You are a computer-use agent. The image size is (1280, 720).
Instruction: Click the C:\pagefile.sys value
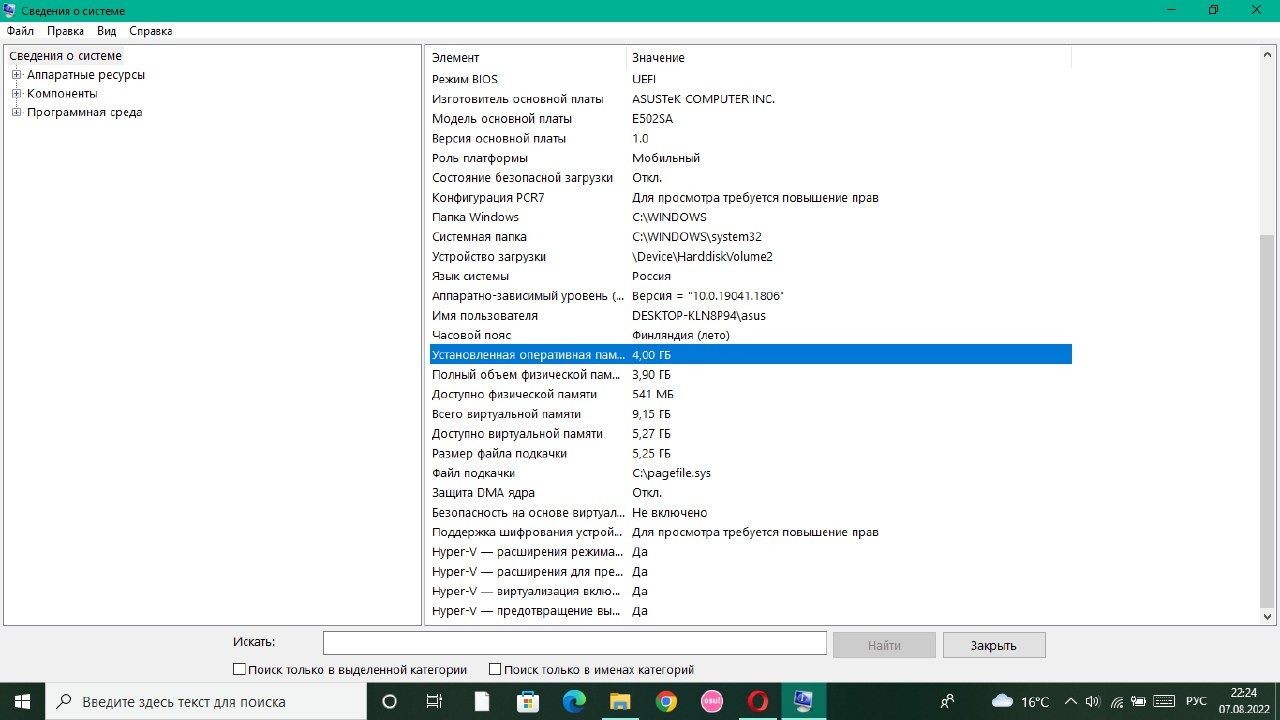click(671, 473)
